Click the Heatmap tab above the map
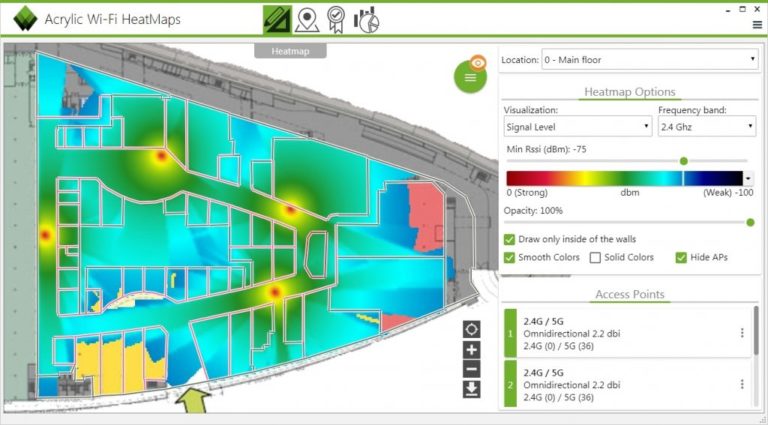 pos(290,51)
